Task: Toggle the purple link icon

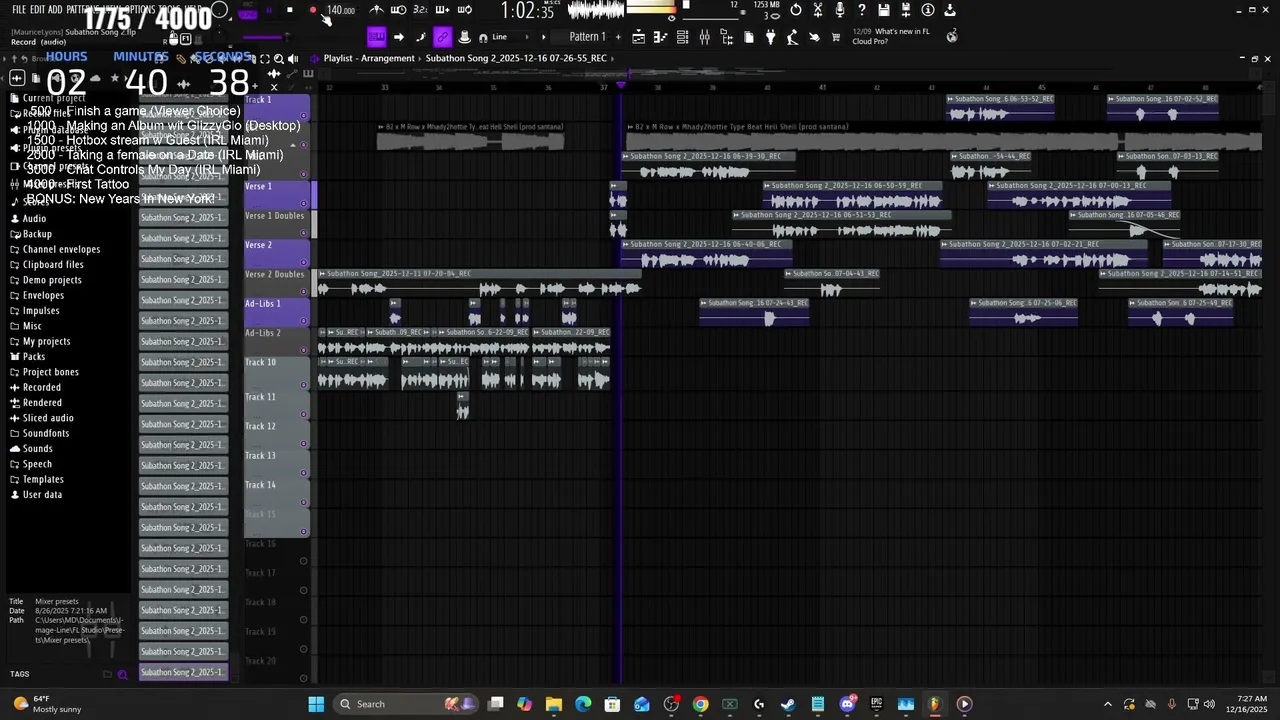Action: pos(442,37)
